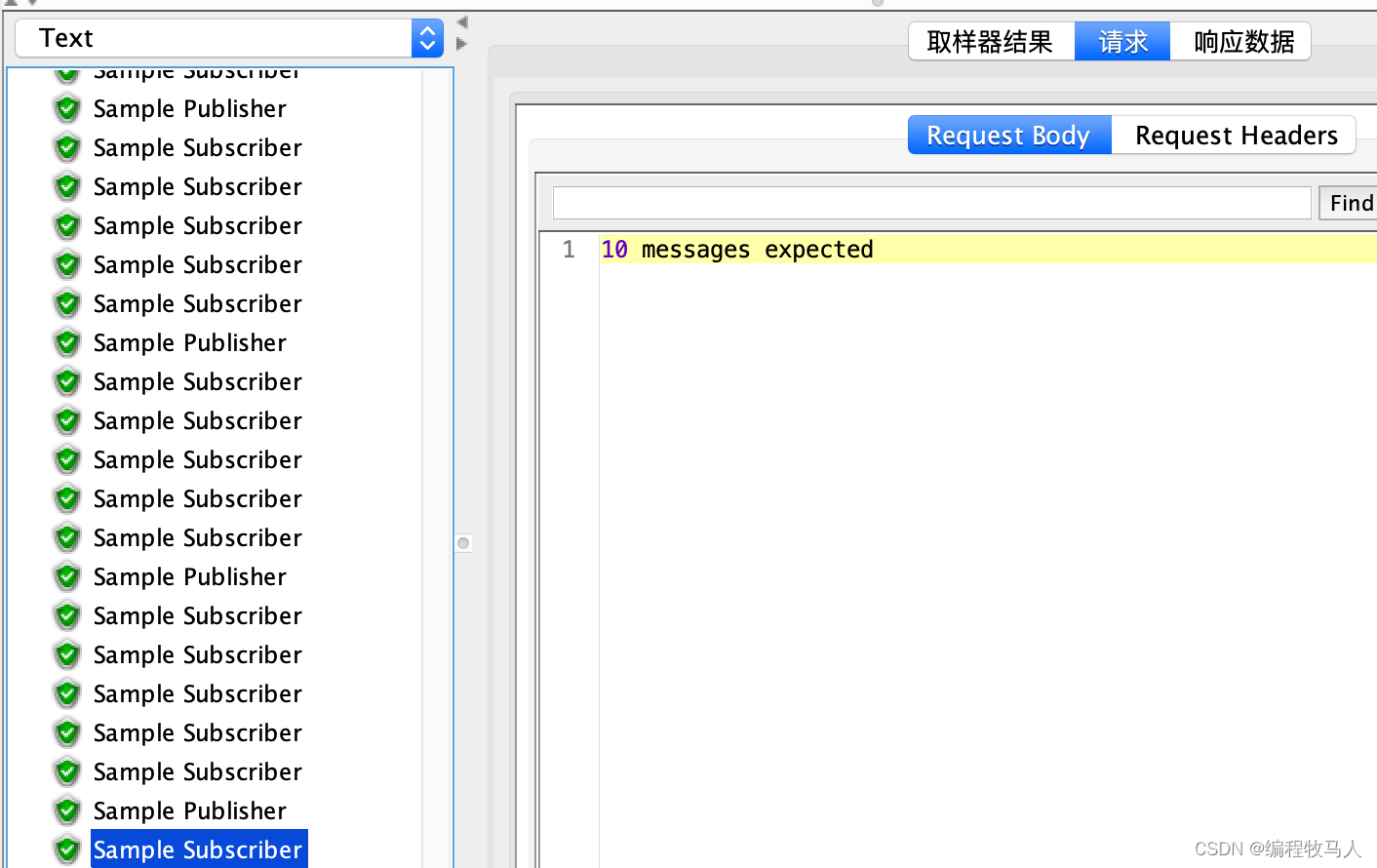Open the Text renderer dropdown

230,38
